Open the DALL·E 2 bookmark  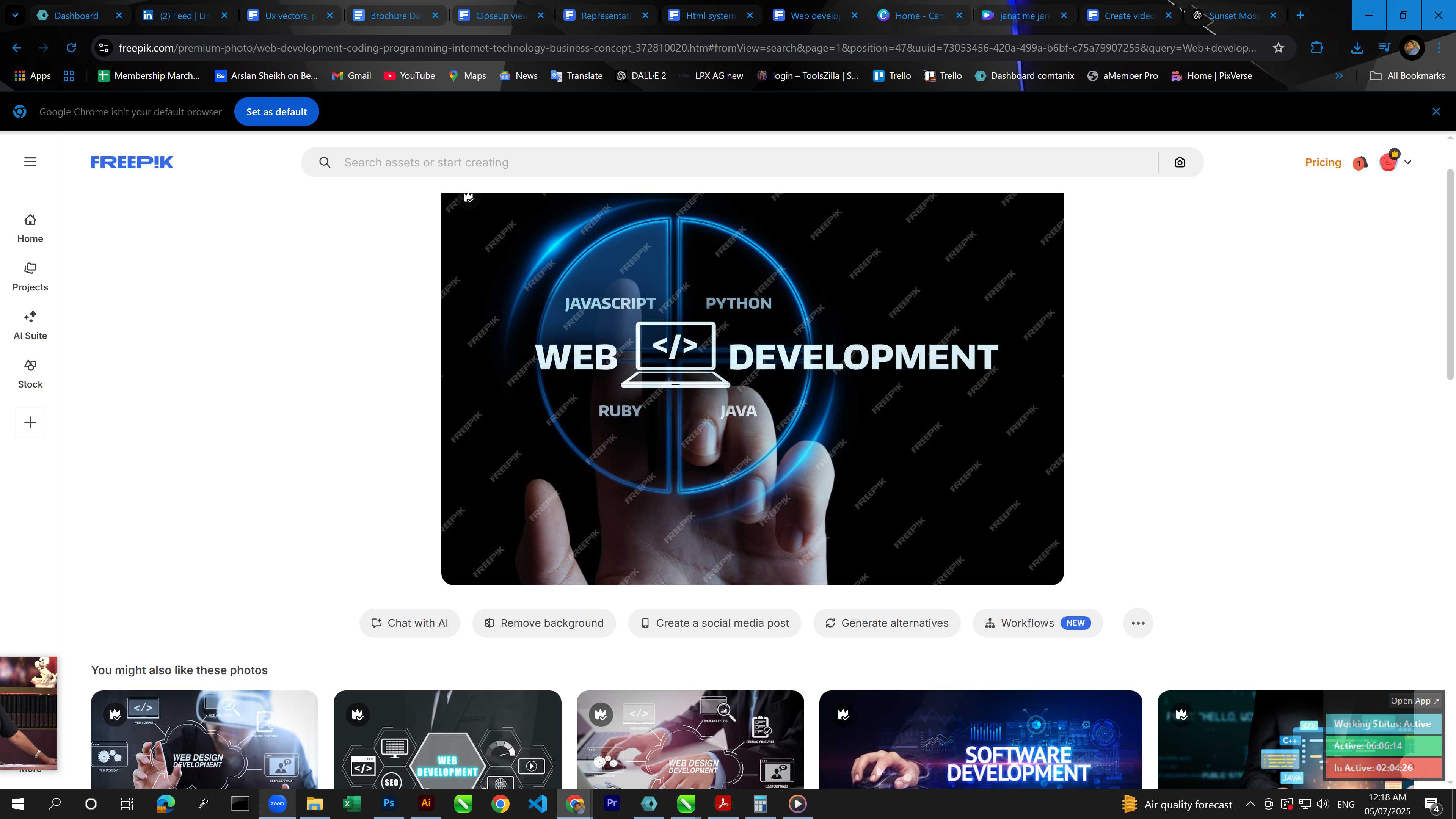641,76
